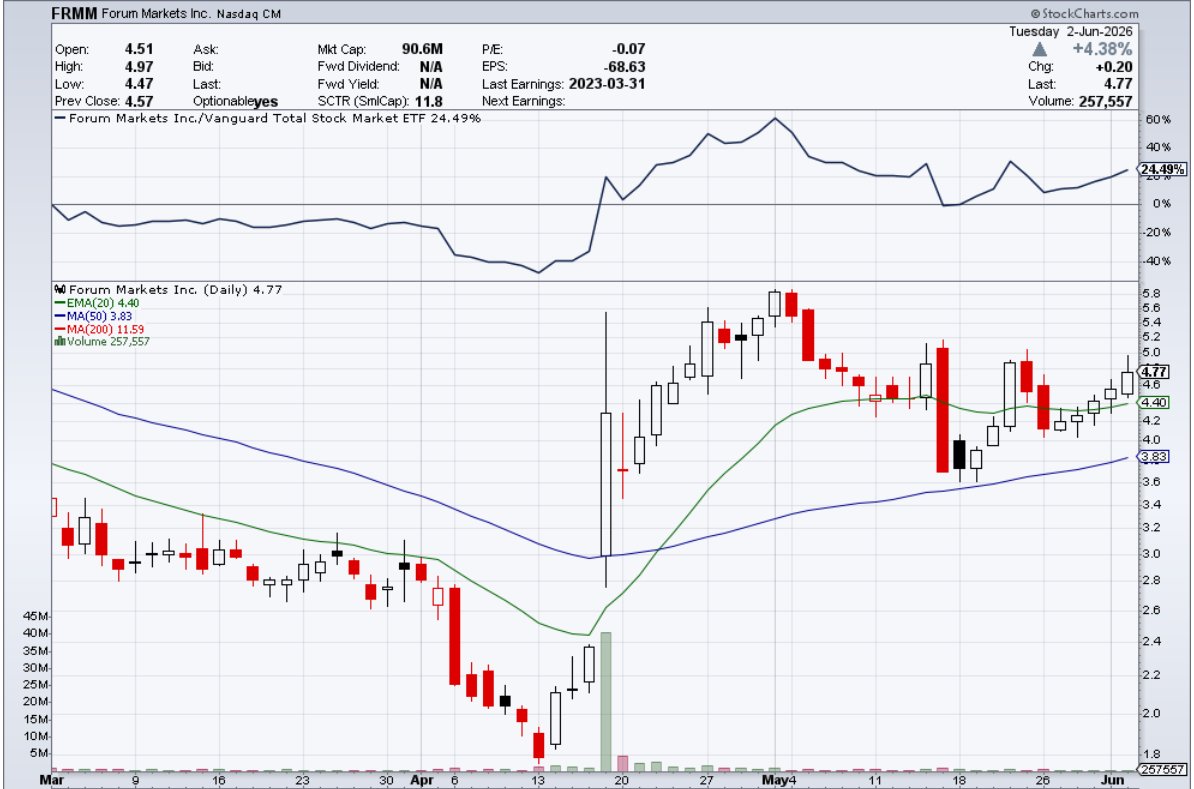
Task: Select the High value 4.97
Action: (x=139, y=67)
